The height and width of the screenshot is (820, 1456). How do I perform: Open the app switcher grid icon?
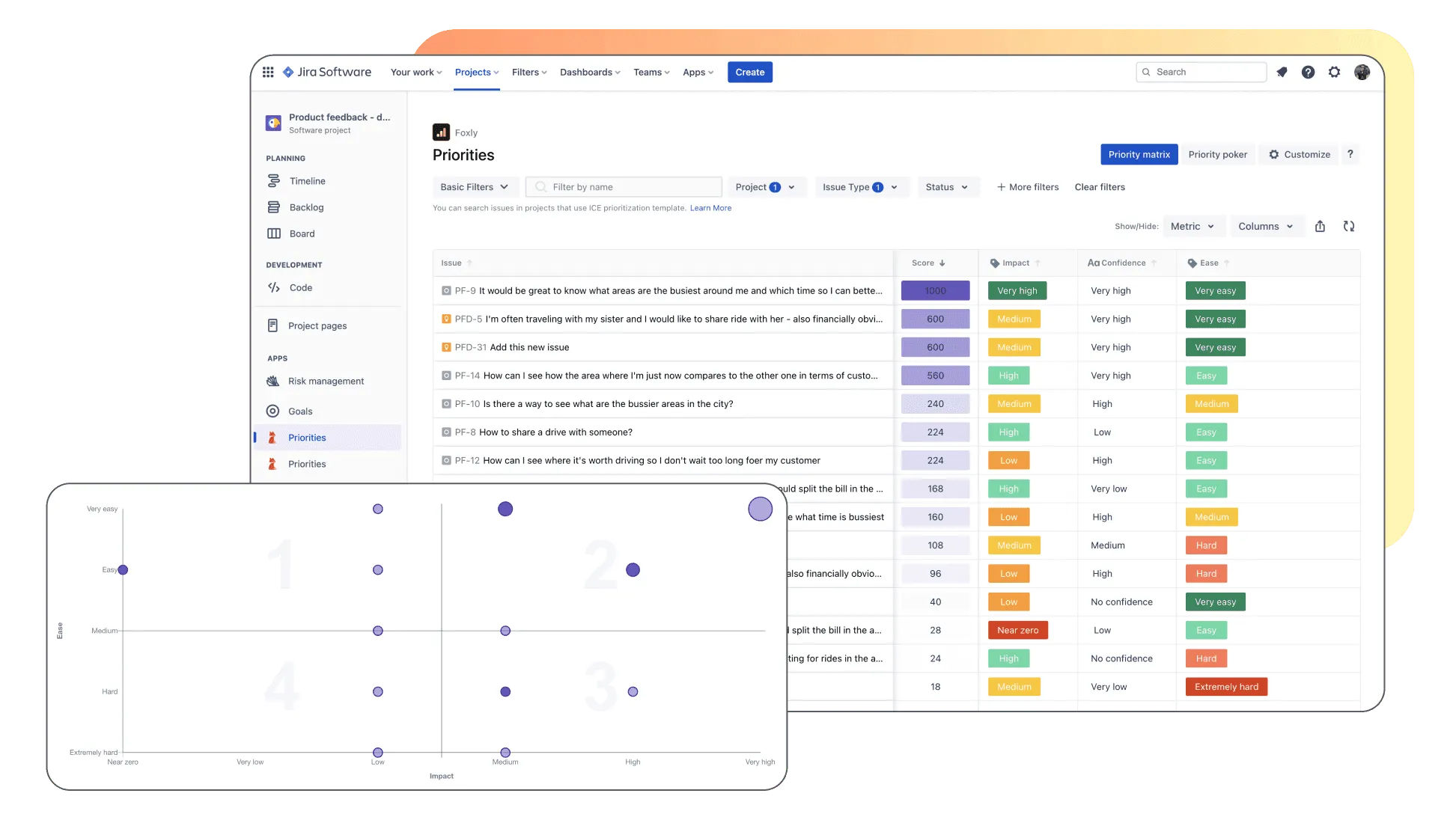(x=268, y=72)
